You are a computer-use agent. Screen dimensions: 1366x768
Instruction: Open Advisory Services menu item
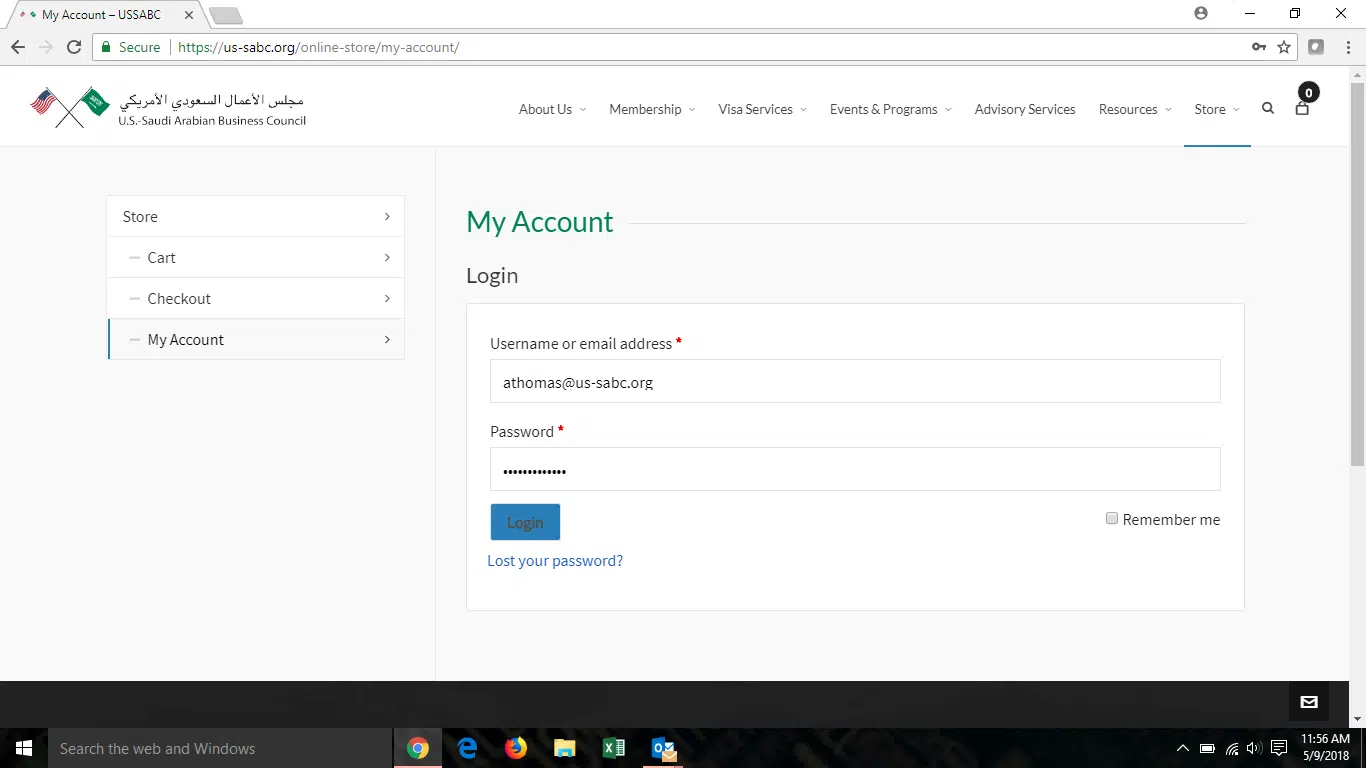(1025, 109)
